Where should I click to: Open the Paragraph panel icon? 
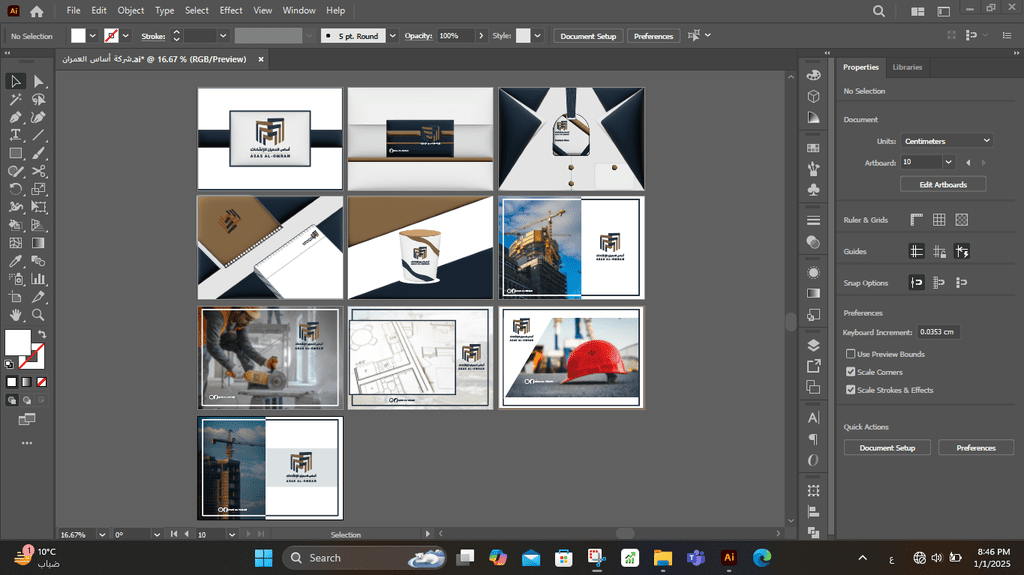(x=813, y=438)
